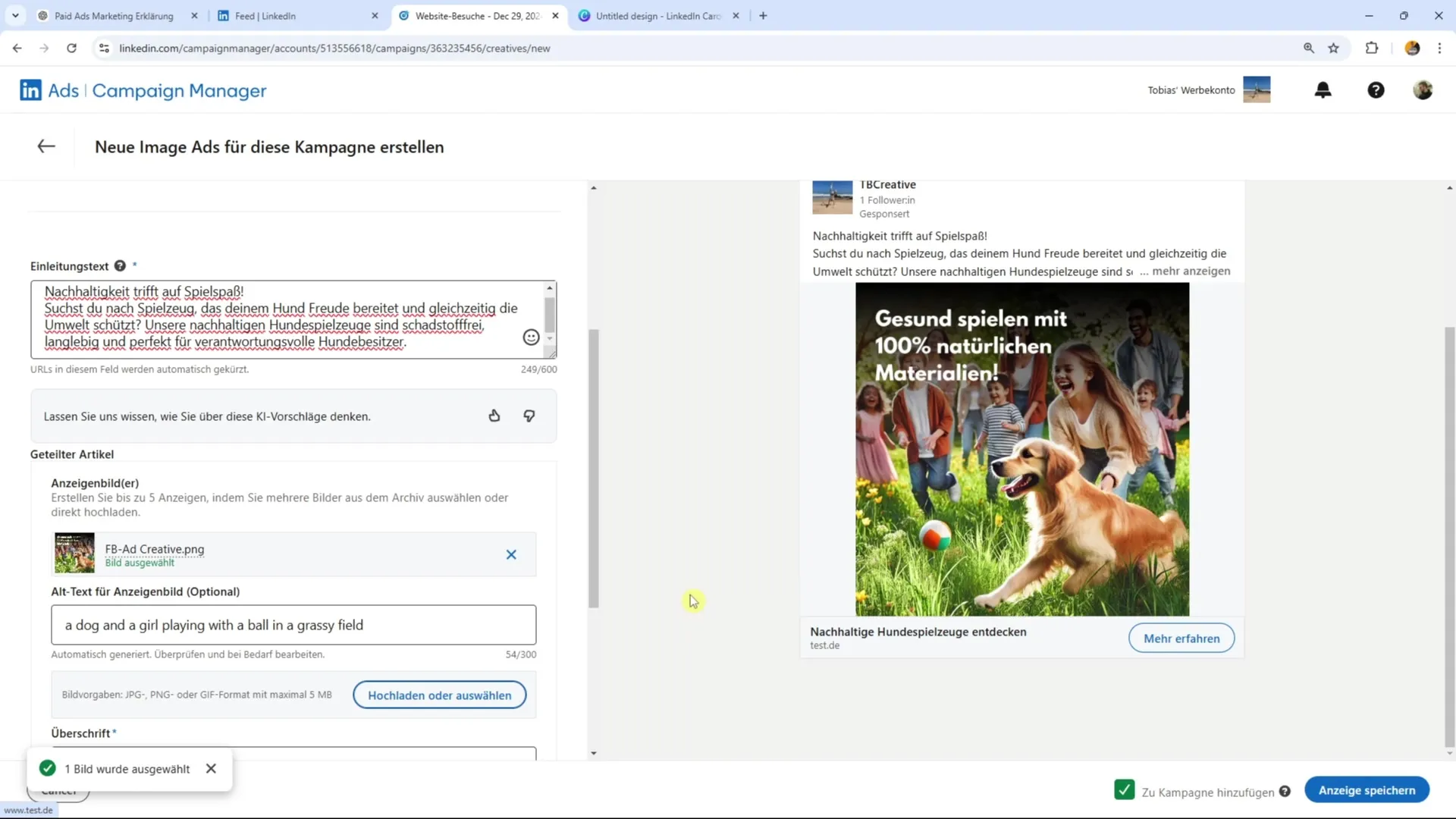The height and width of the screenshot is (819, 1456).
Task: Open the tab search dropdown arrow
Action: [x=15, y=16]
